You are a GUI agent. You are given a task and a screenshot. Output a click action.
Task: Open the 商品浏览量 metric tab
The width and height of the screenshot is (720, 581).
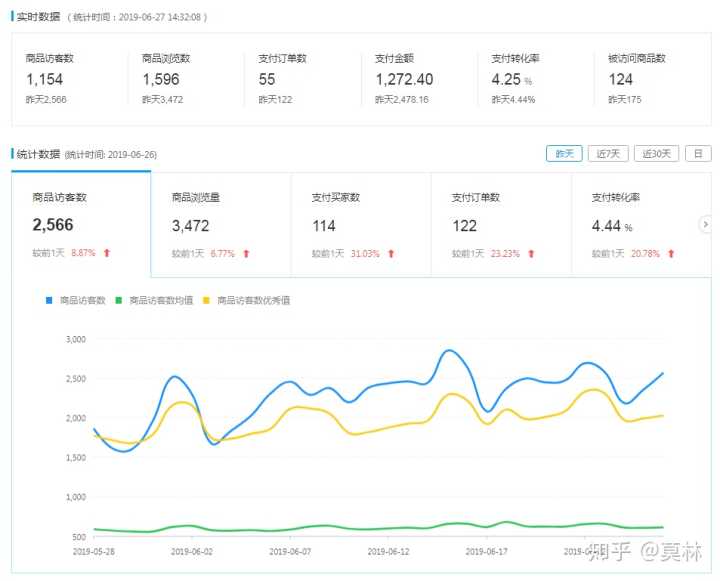(220, 224)
